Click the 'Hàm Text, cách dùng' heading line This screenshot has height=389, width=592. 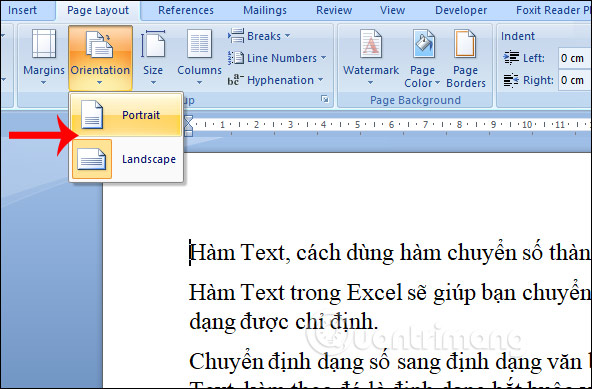click(389, 252)
